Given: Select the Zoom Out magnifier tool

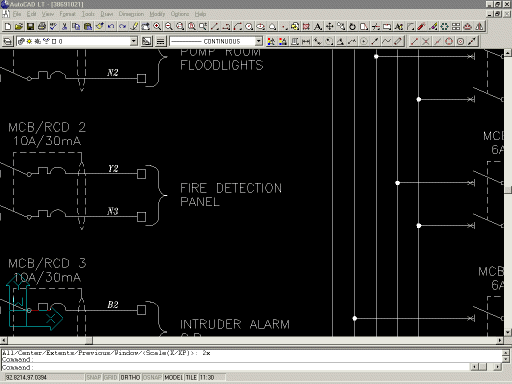Looking at the screenshot, I should coord(169,26).
